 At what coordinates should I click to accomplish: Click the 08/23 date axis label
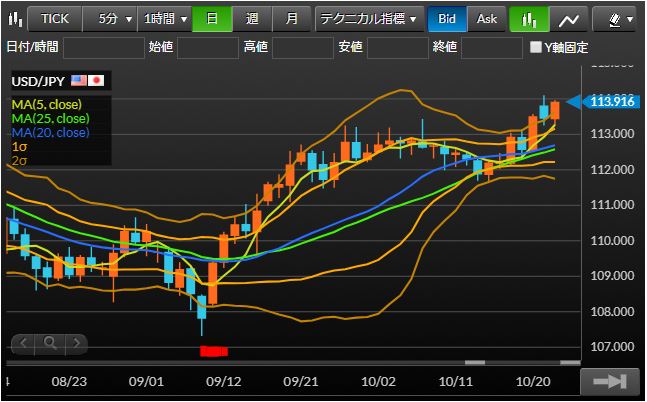click(69, 382)
